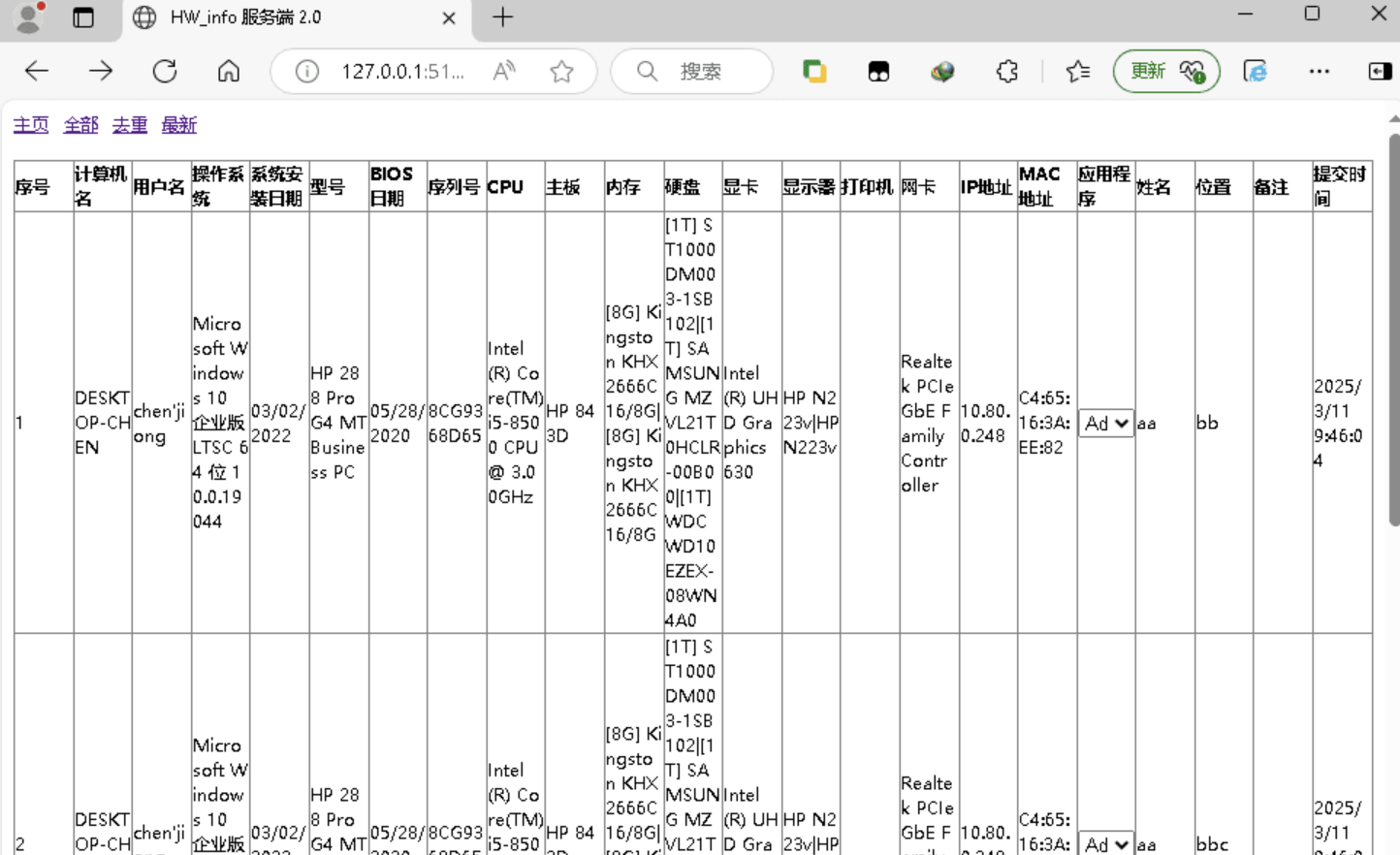Open the Favorites list icon
Image resolution: width=1400 pixels, height=855 pixels.
point(1077,71)
